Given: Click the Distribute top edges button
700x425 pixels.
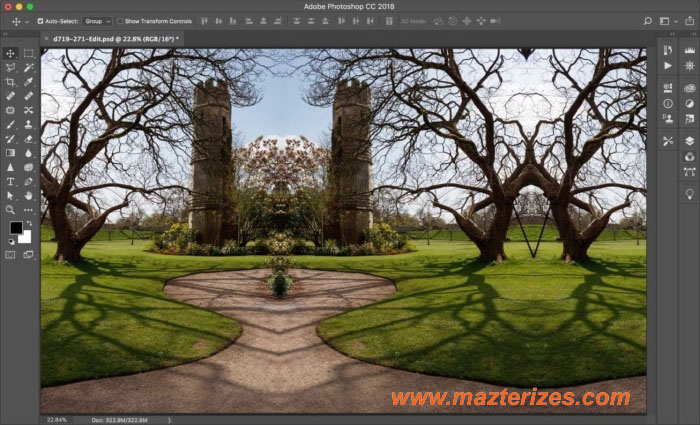Looking at the screenshot, I should (296, 21).
